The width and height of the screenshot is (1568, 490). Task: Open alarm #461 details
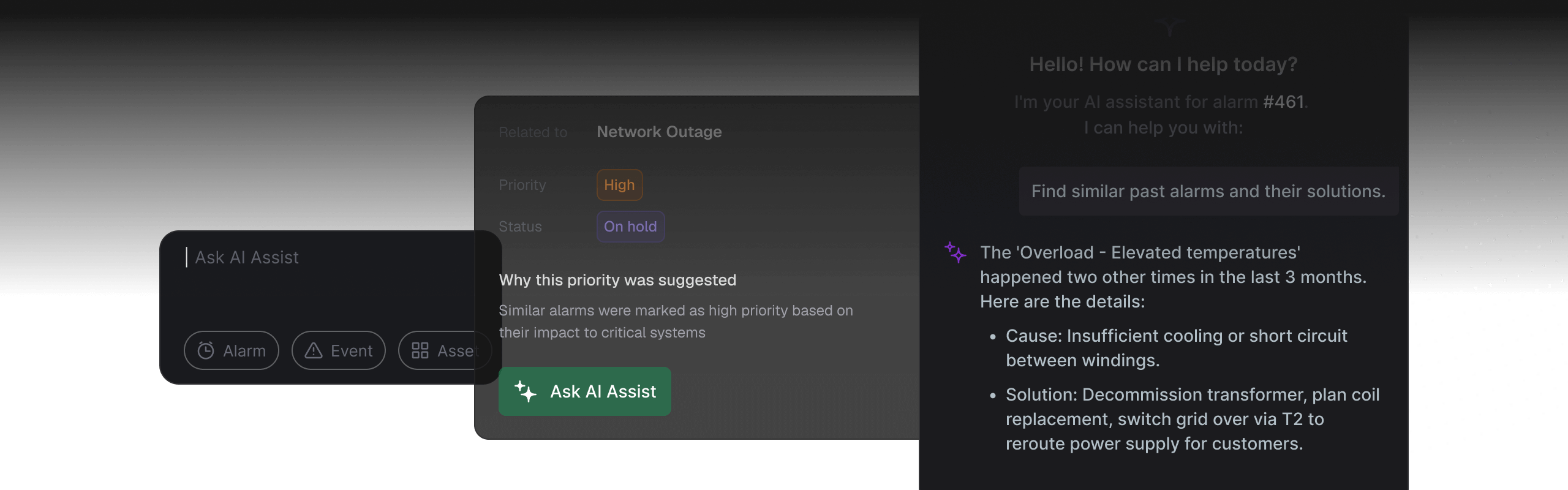[1285, 102]
